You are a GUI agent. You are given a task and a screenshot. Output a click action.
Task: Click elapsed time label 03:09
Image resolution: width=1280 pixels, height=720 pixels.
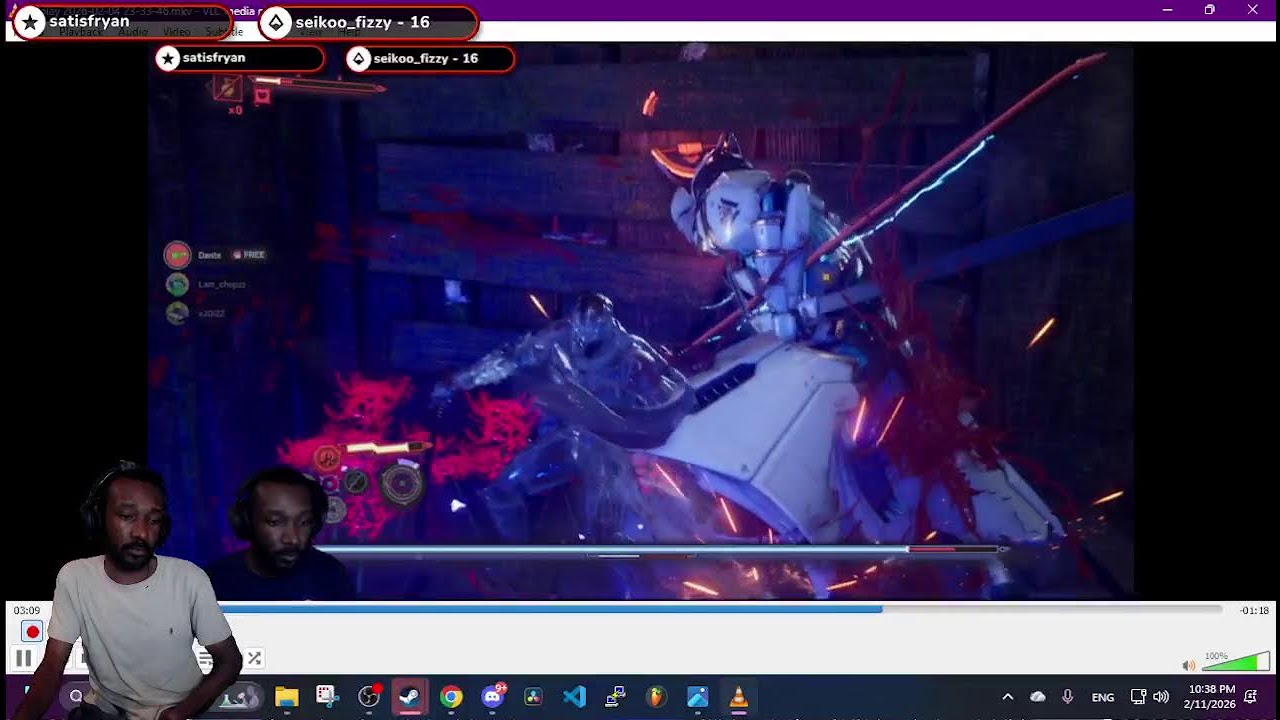point(27,610)
